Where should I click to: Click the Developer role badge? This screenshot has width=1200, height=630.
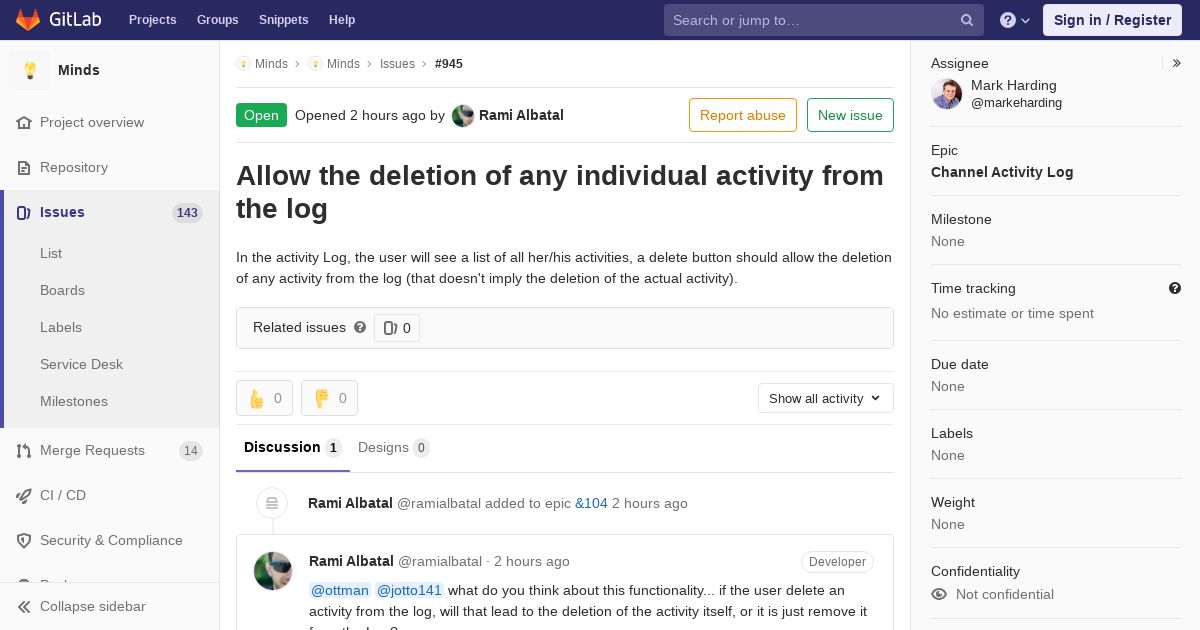click(x=837, y=562)
